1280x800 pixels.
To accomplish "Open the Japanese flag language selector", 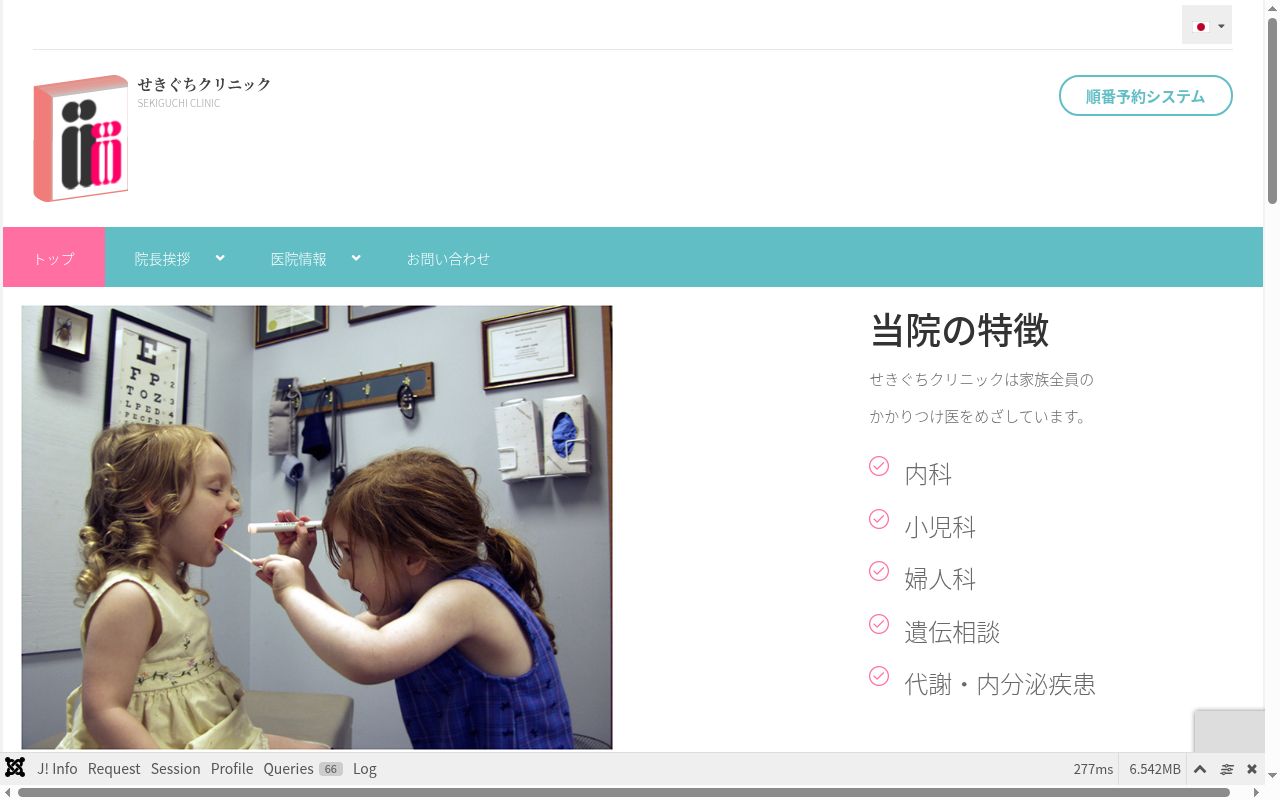I will (1207, 26).
